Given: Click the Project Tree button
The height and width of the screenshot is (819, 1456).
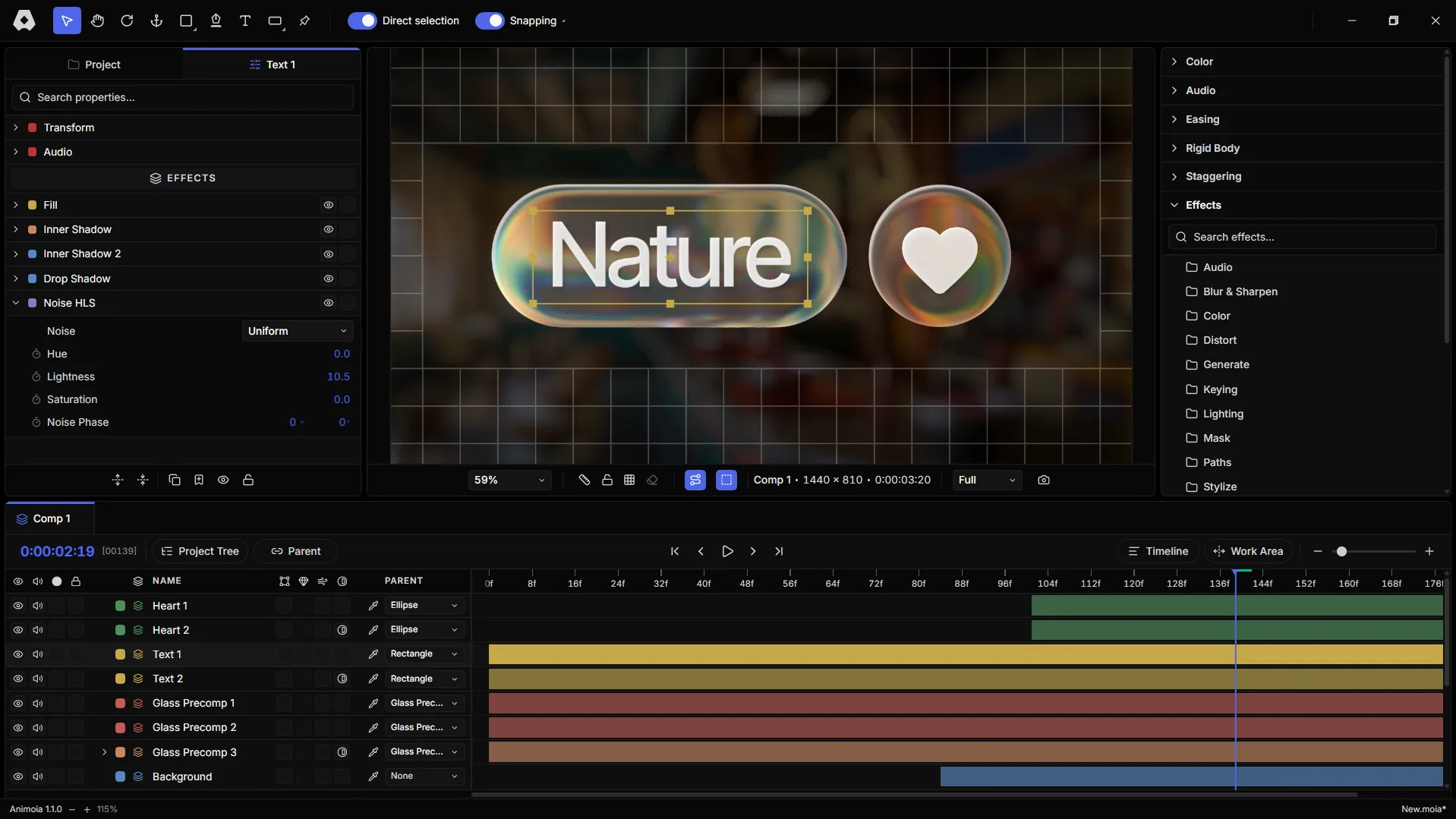Looking at the screenshot, I should point(200,551).
